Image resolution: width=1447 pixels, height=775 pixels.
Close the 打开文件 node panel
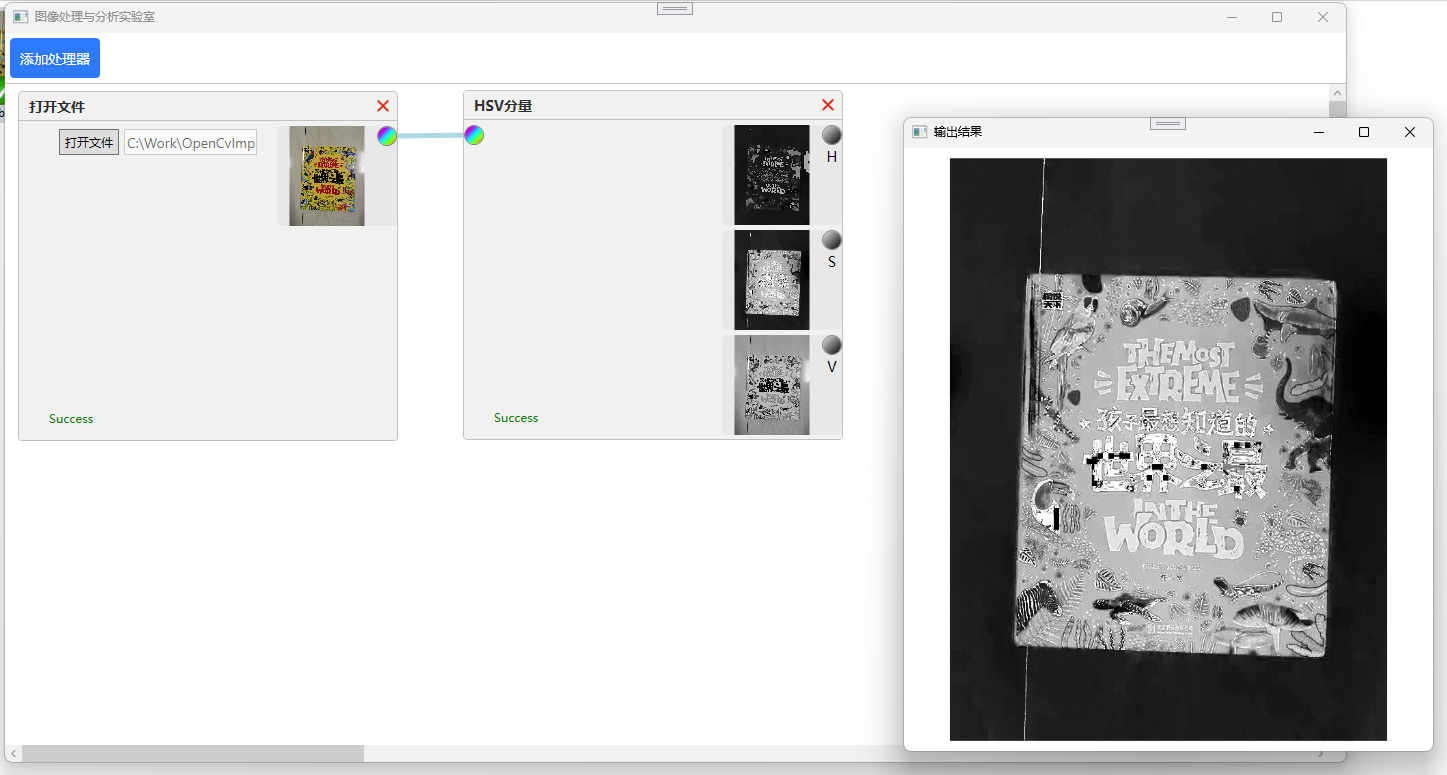(383, 106)
